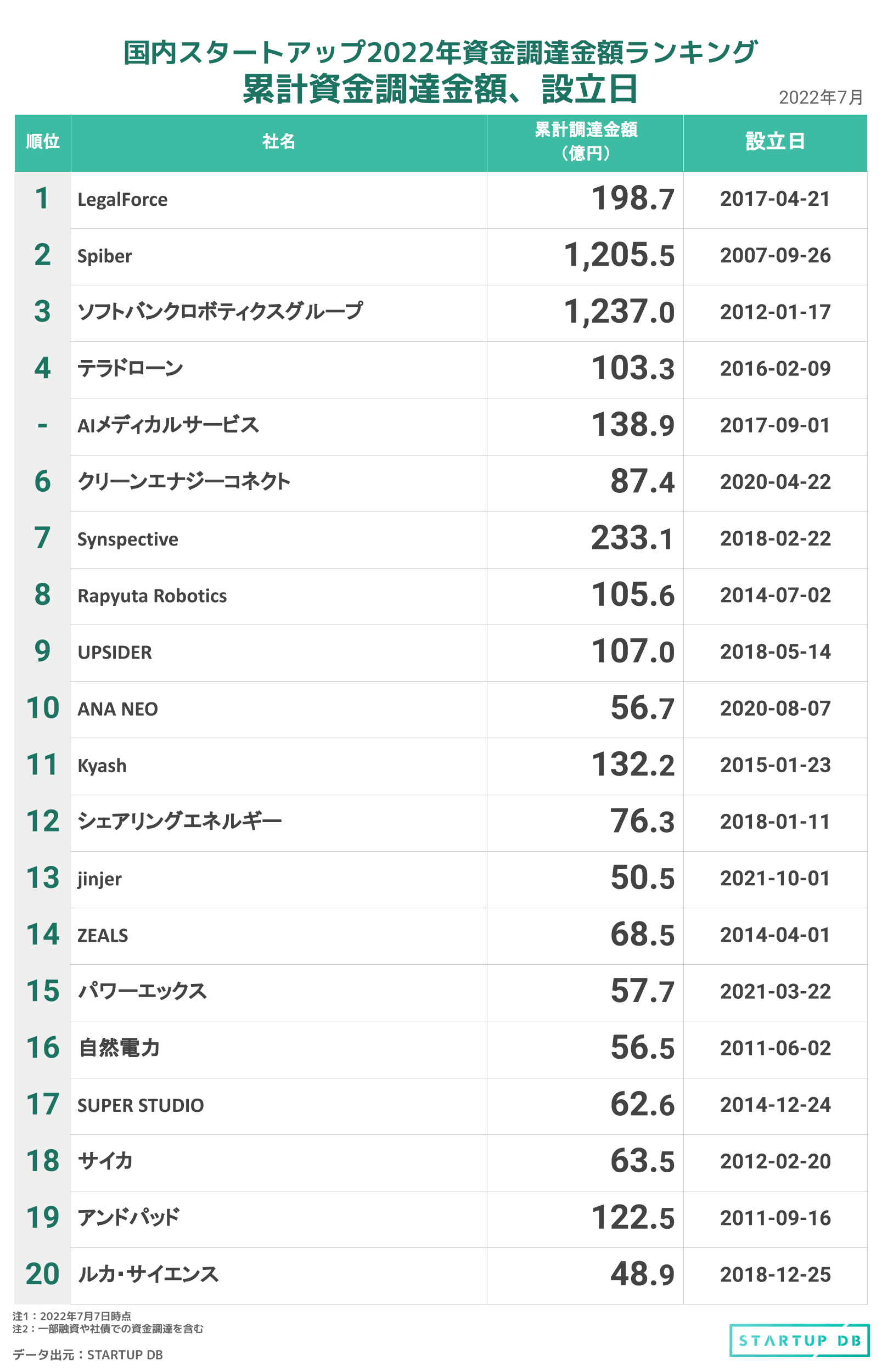Click the 自然電力 company name
Image resolution: width=882 pixels, height=1372 pixels.
(119, 1048)
